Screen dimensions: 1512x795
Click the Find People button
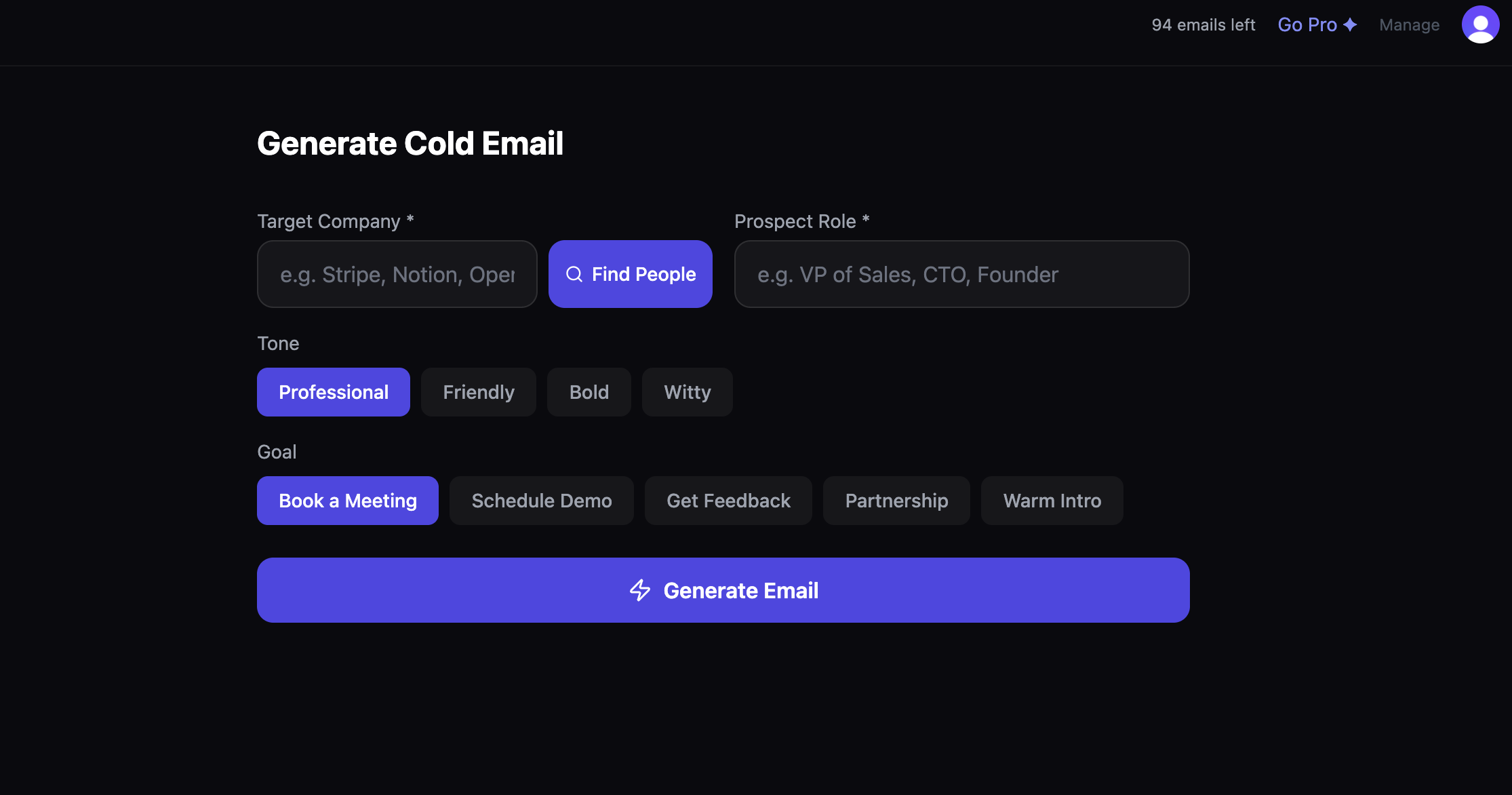point(630,274)
